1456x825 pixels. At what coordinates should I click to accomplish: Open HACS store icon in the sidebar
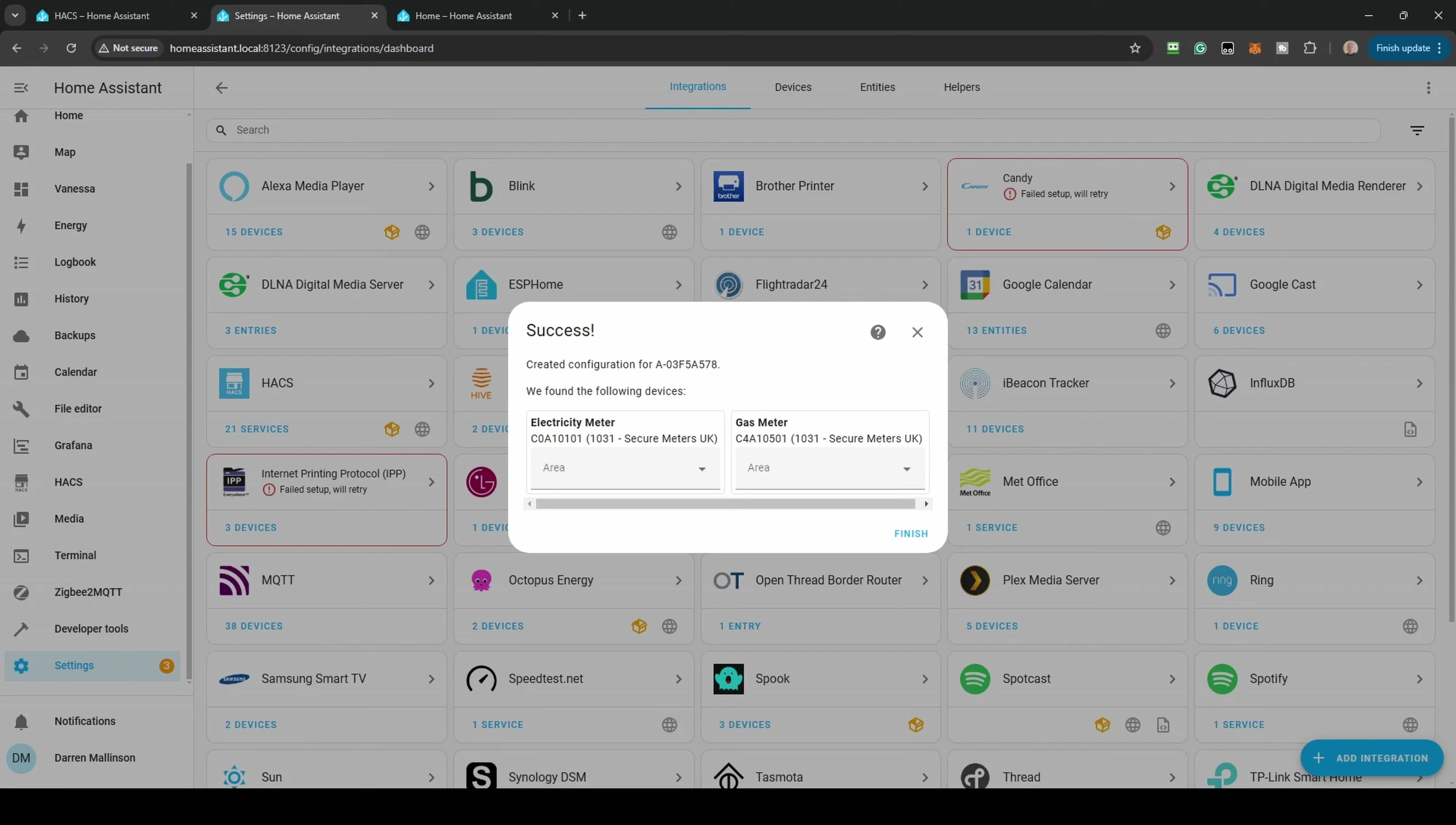pyautogui.click(x=21, y=482)
